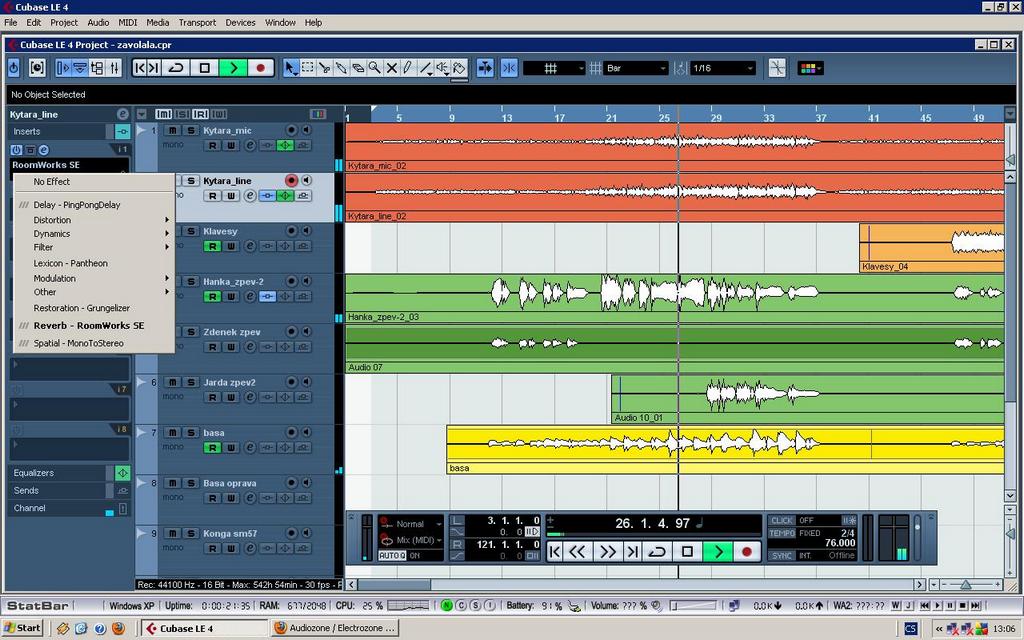Adjust the horizontal zoom slider at bottom right

(965, 584)
